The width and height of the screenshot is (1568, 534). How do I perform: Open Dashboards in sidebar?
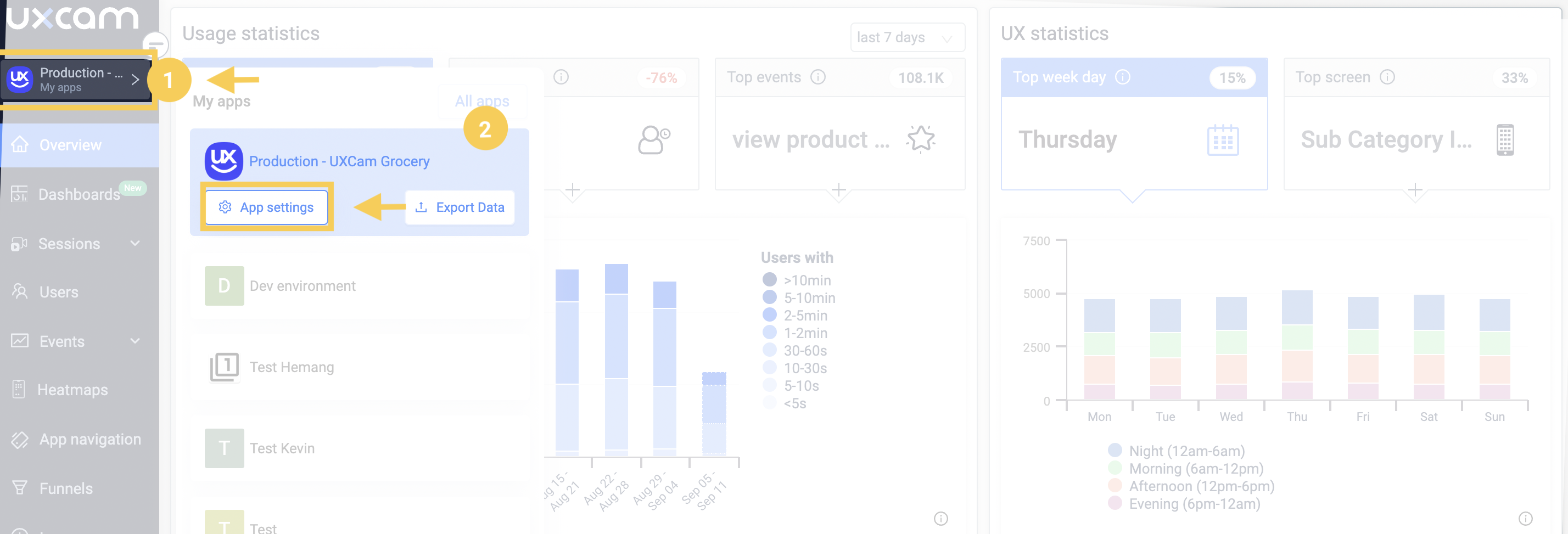[x=79, y=194]
